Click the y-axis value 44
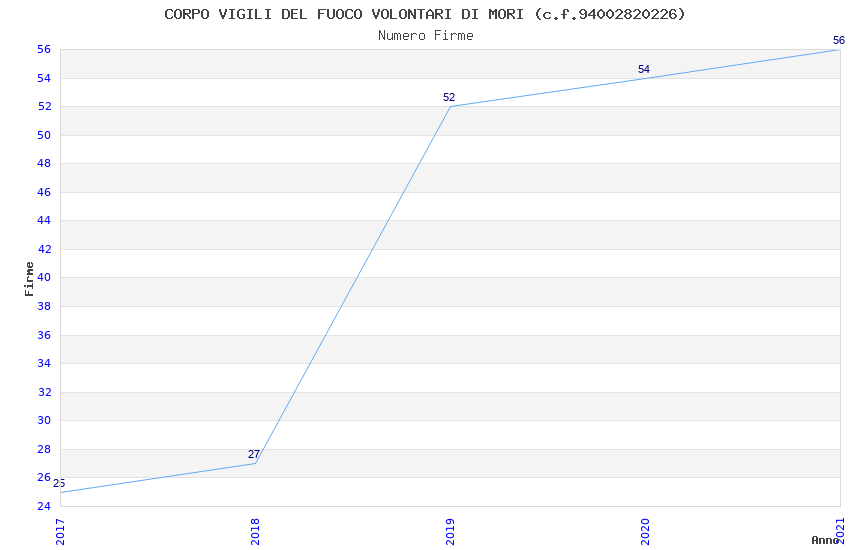 [44, 221]
